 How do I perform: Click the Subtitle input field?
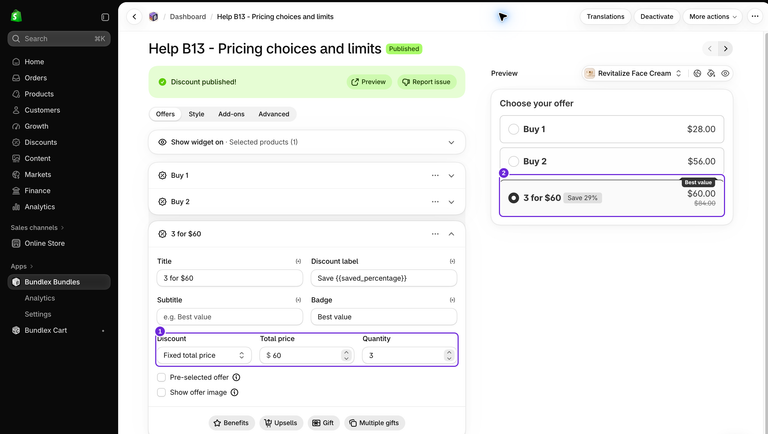[x=230, y=317]
